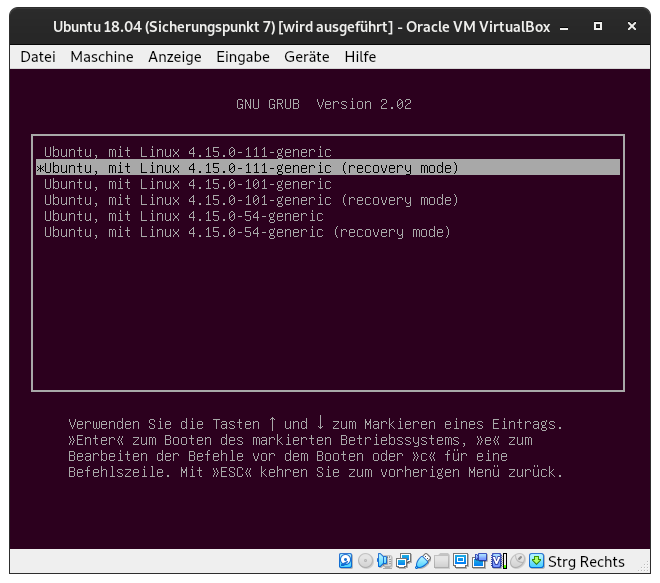Click the recording status icon

[x=480, y=561]
